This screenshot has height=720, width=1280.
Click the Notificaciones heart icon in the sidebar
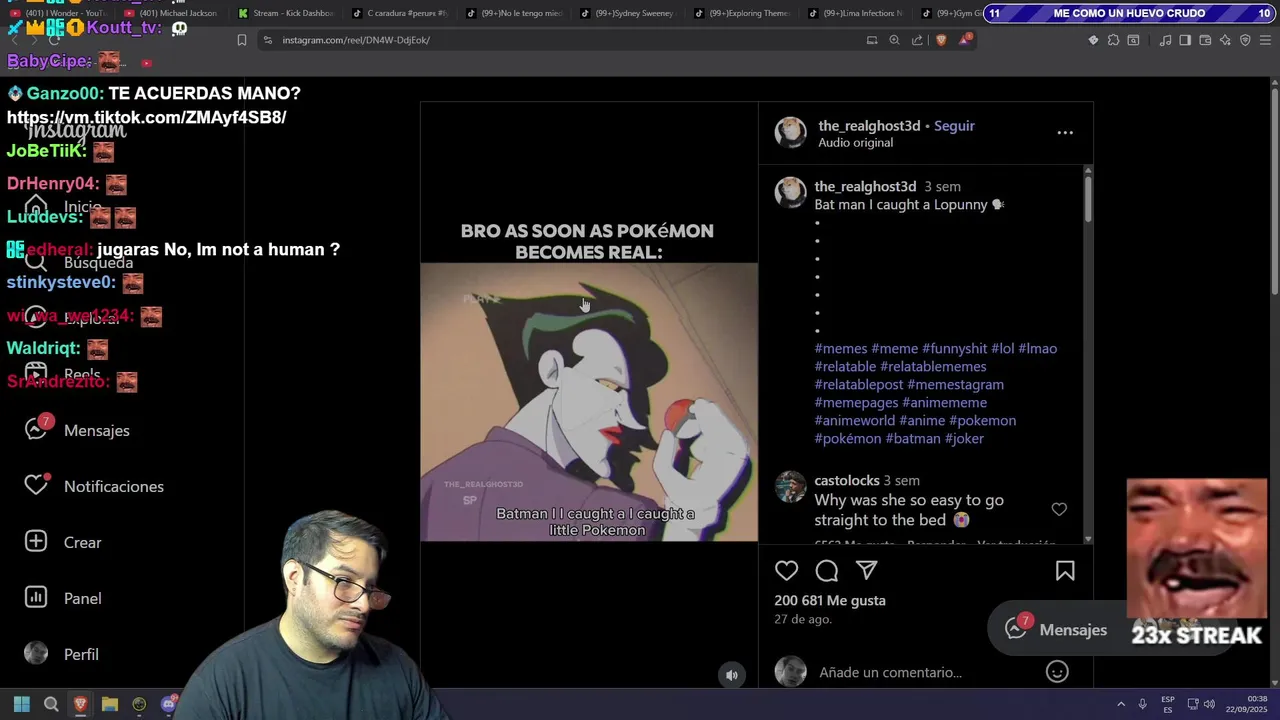[x=36, y=485]
